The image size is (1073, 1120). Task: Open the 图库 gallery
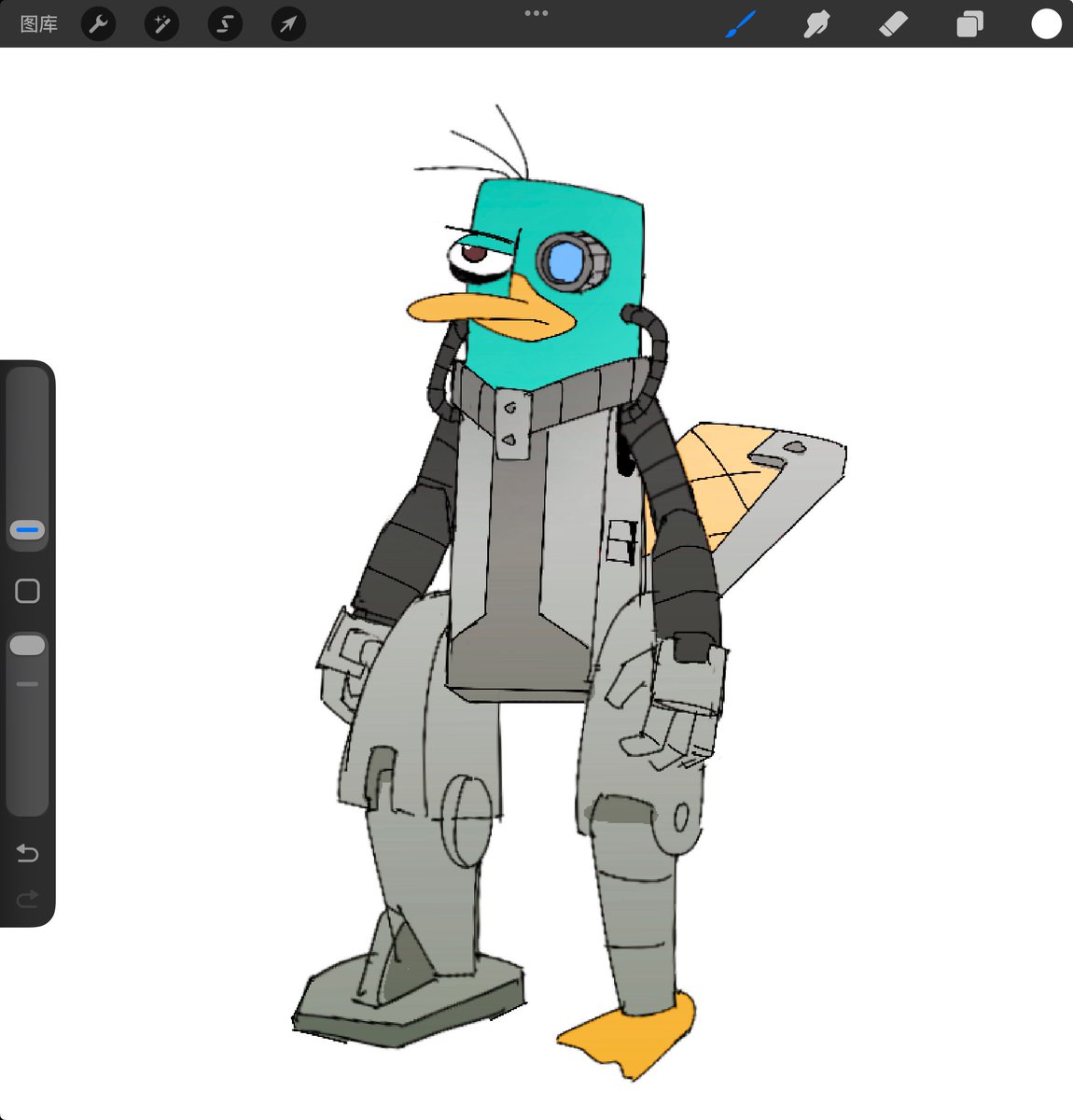39,24
